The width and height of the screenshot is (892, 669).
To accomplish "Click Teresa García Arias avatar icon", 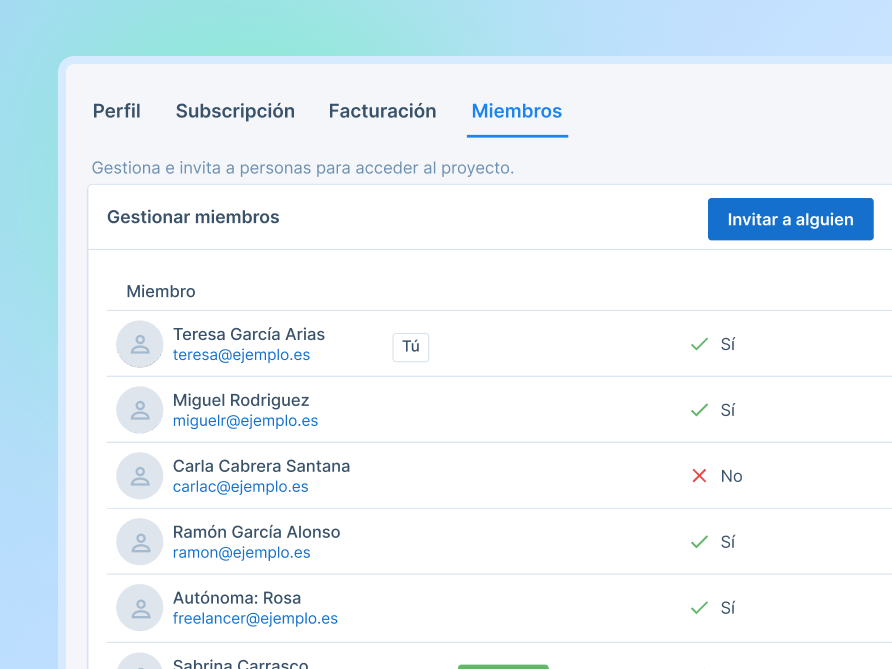I will pos(139,344).
